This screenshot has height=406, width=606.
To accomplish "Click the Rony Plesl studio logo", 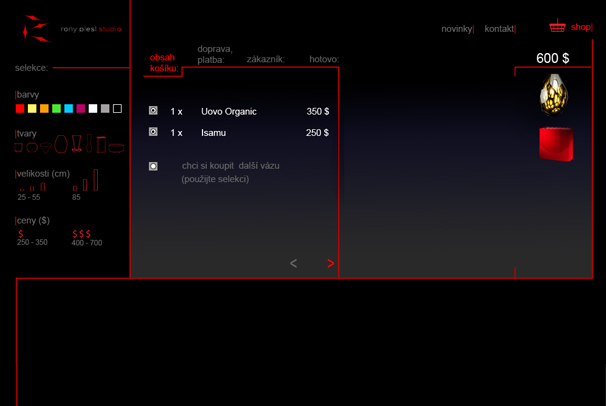I will [x=38, y=27].
